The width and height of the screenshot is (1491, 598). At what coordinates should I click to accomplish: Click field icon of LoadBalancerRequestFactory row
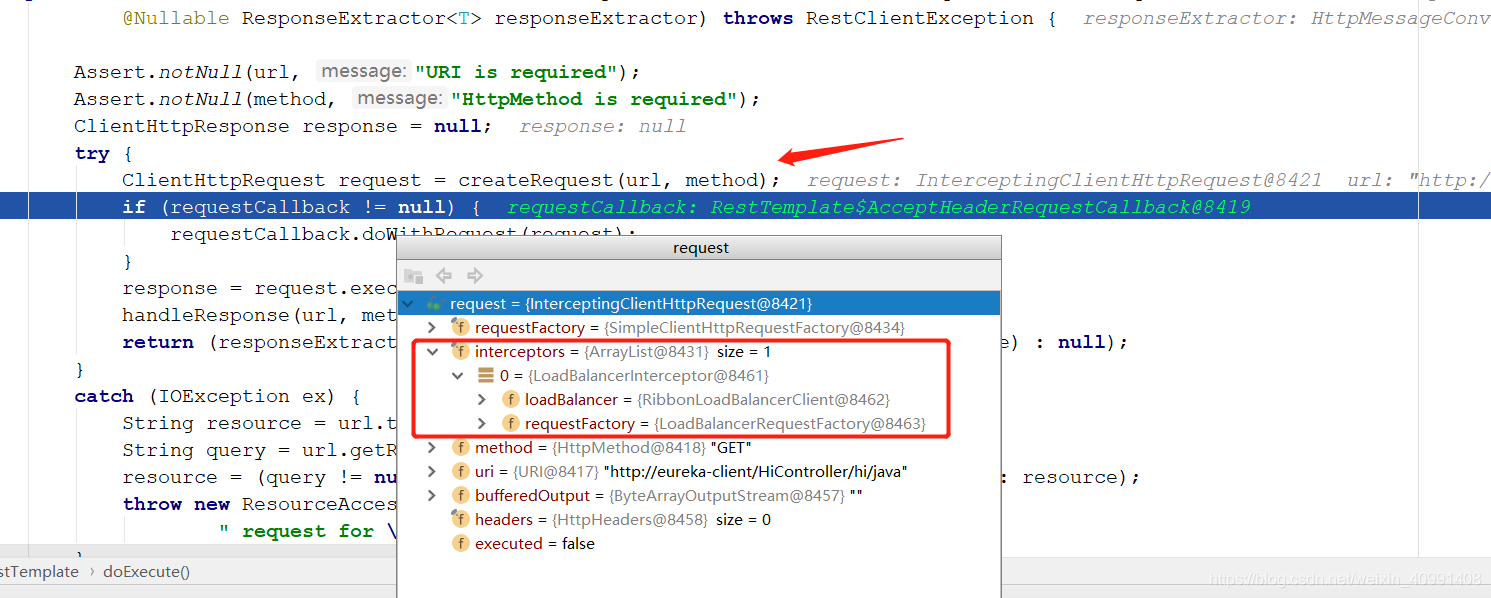pyautogui.click(x=510, y=423)
